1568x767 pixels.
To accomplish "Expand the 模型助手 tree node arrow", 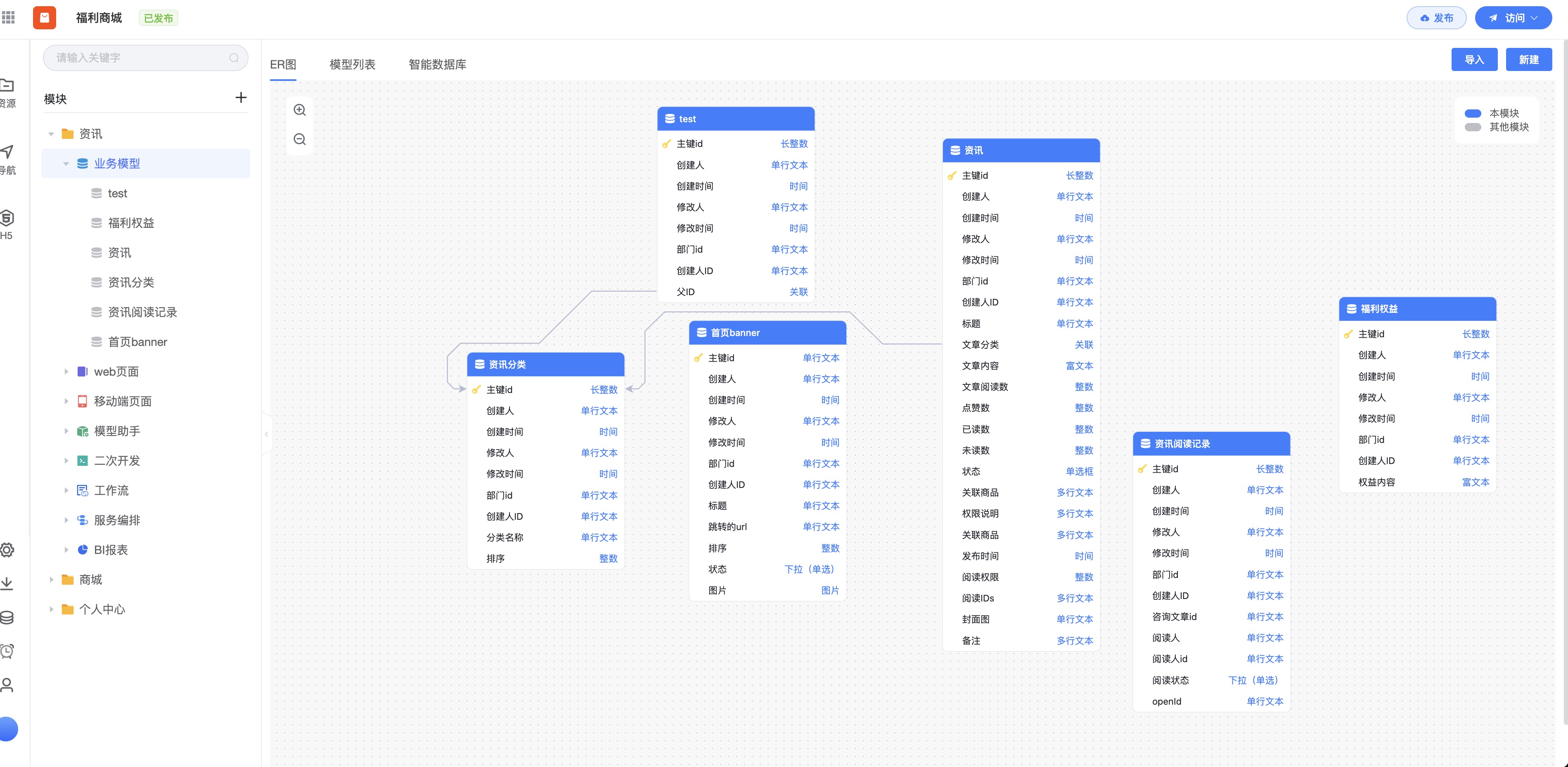I will tap(66, 431).
